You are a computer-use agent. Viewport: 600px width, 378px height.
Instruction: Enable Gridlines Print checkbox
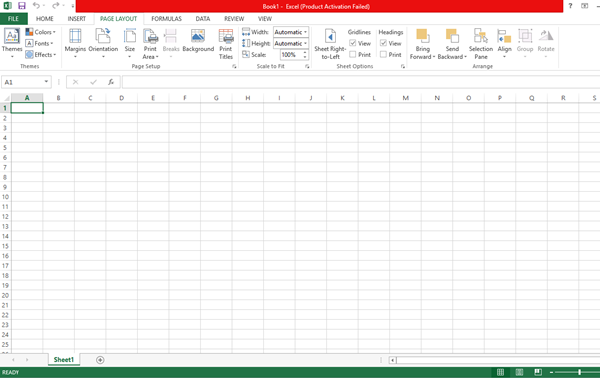click(353, 54)
